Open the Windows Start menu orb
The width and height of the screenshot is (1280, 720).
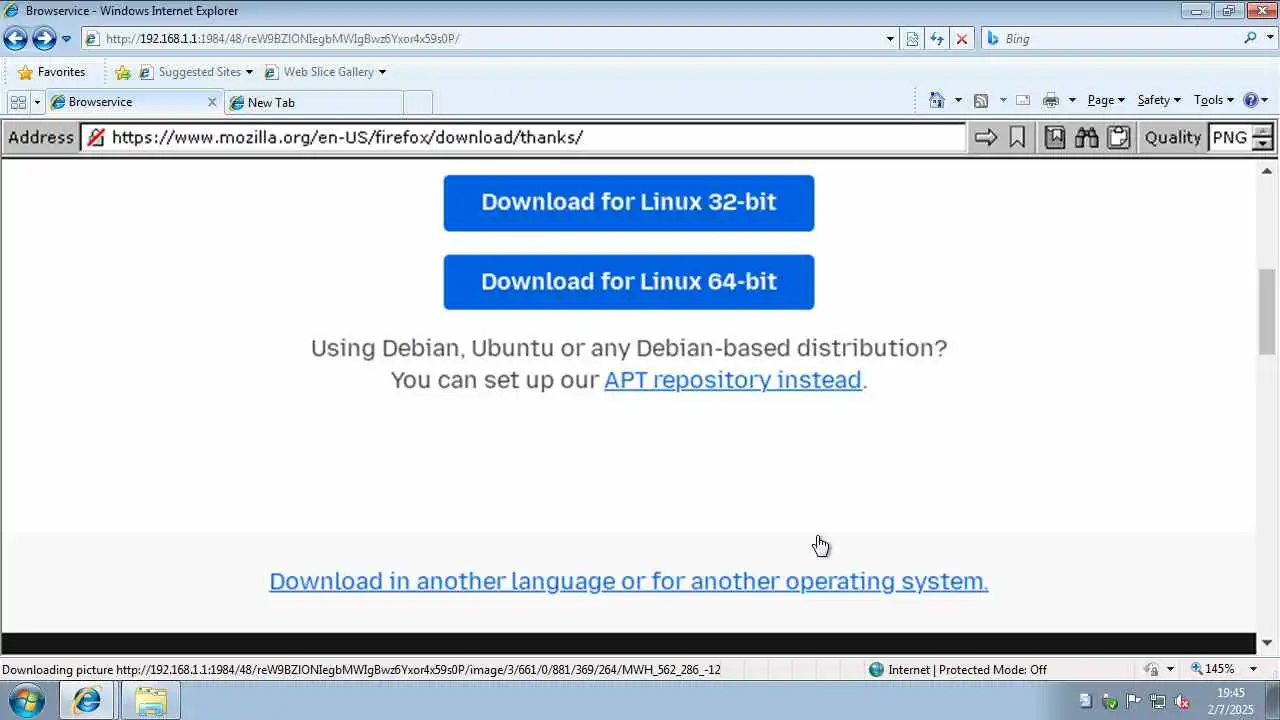[26, 701]
